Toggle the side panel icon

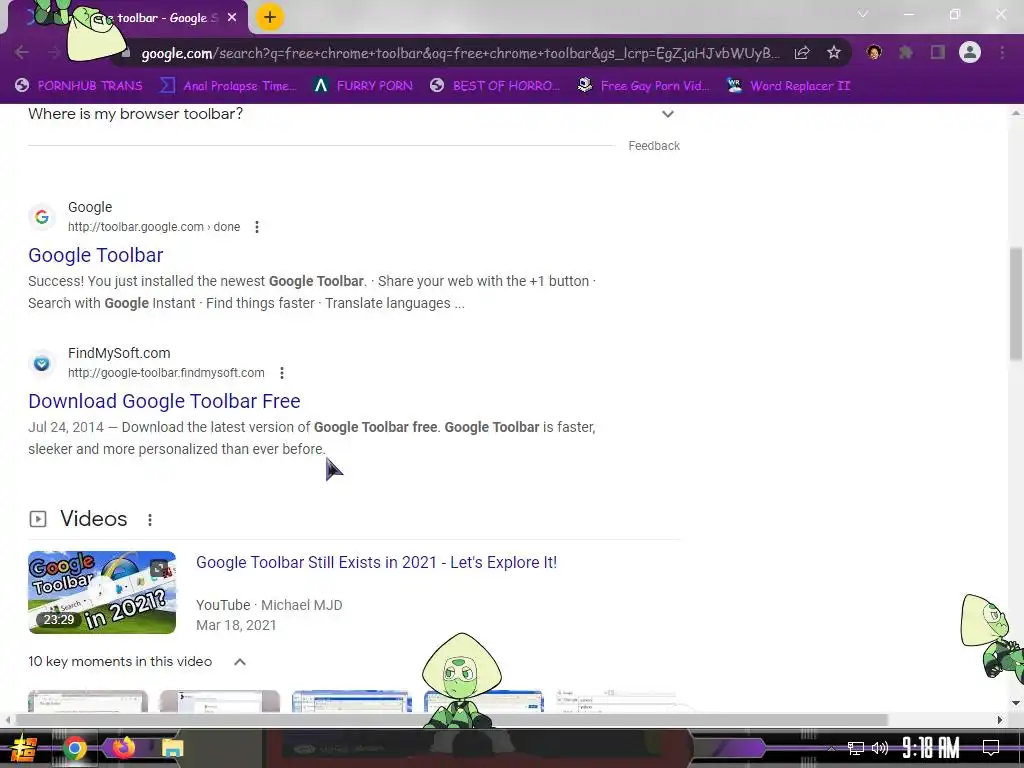pyautogui.click(x=938, y=53)
